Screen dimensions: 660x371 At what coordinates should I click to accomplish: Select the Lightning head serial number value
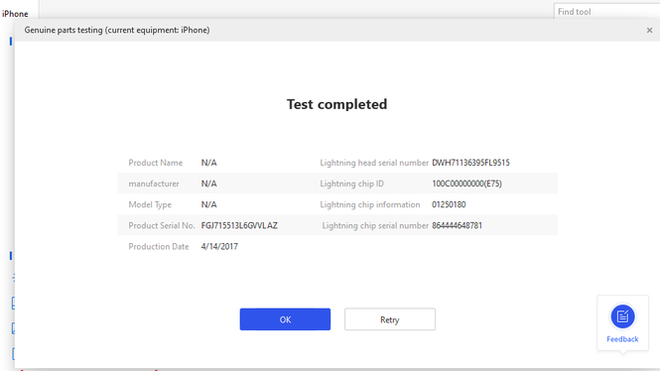pos(471,163)
